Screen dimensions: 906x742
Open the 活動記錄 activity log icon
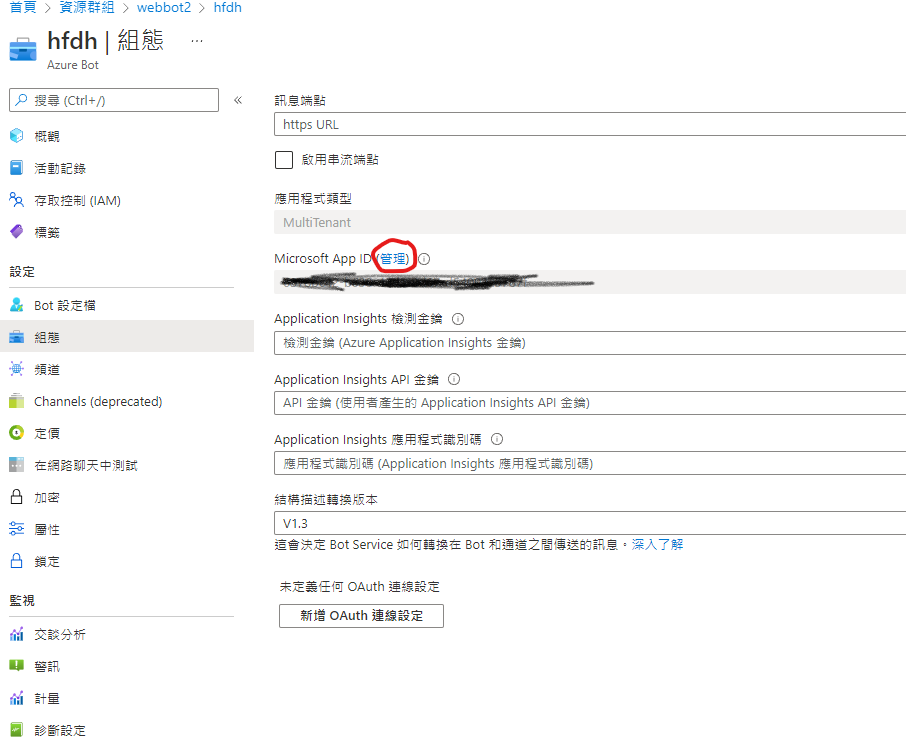coord(17,168)
